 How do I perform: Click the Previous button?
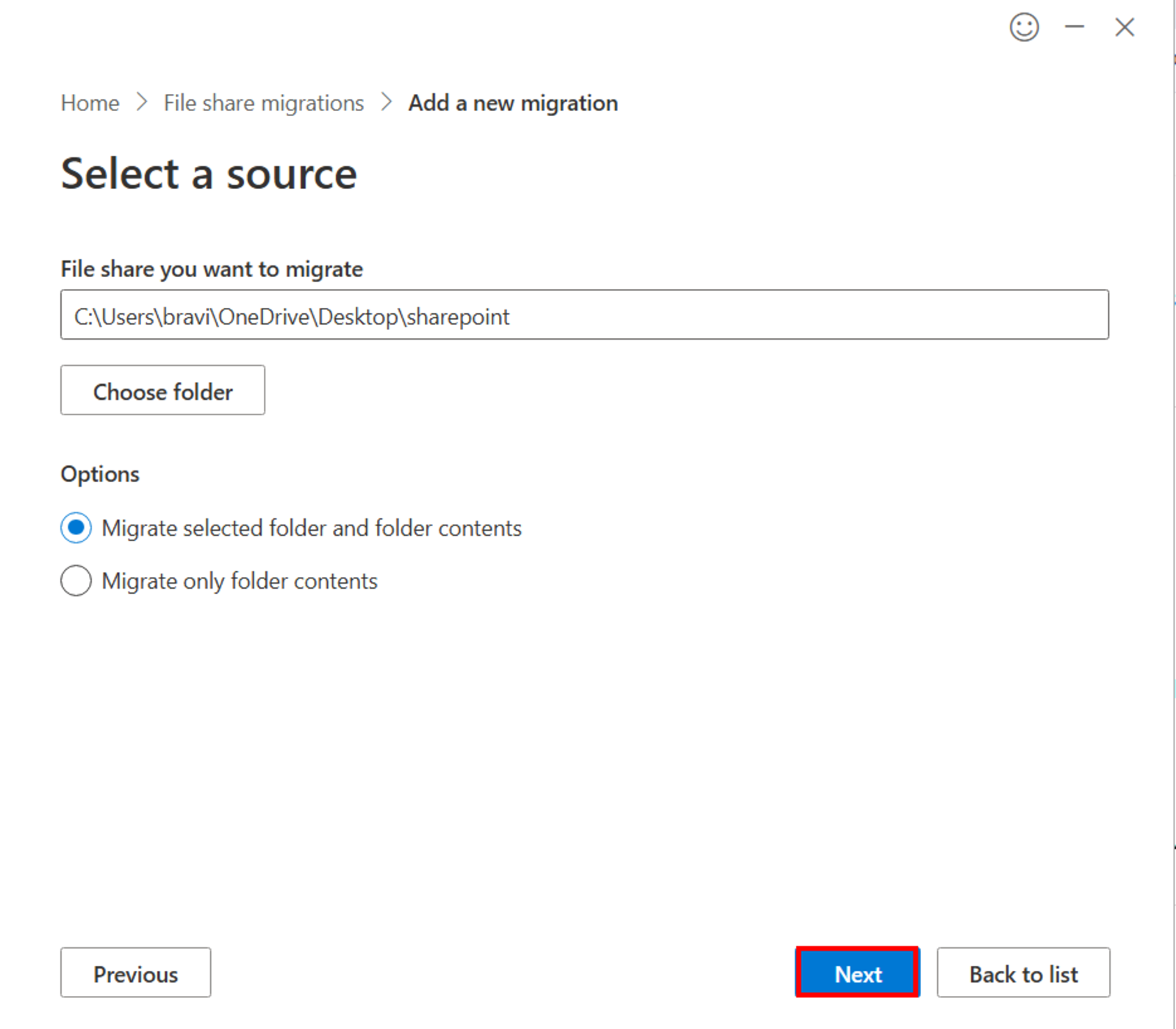[x=135, y=973]
